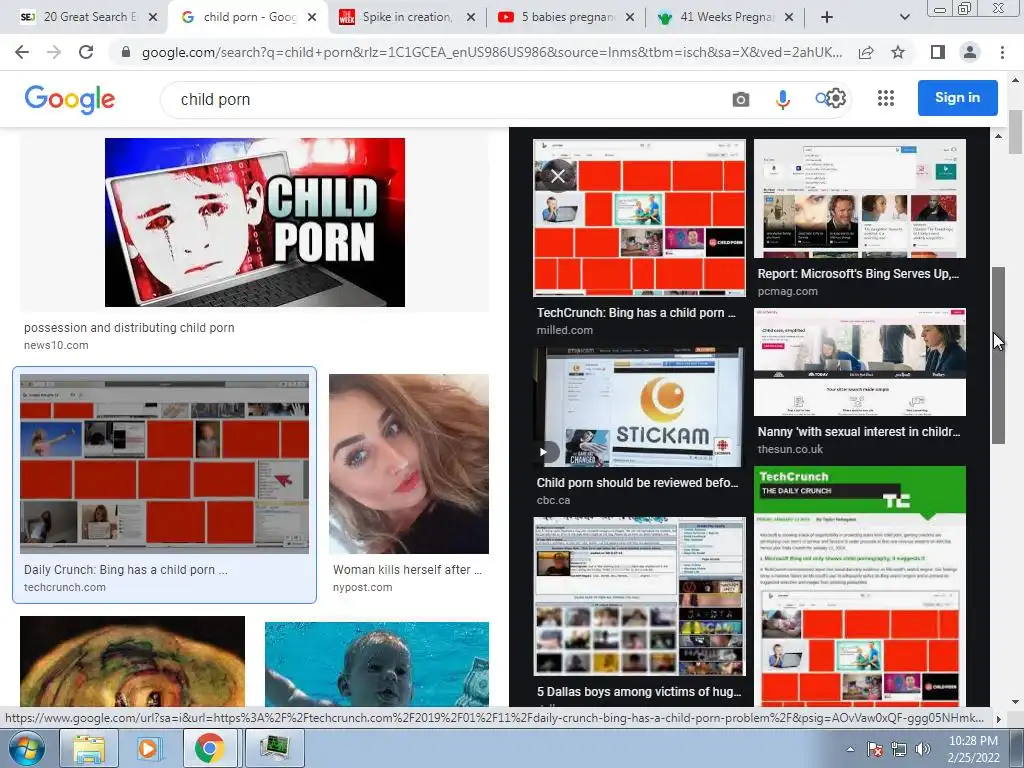Screen dimensions: 1024x768
Task: Open the network tray icon
Action: (x=899, y=749)
